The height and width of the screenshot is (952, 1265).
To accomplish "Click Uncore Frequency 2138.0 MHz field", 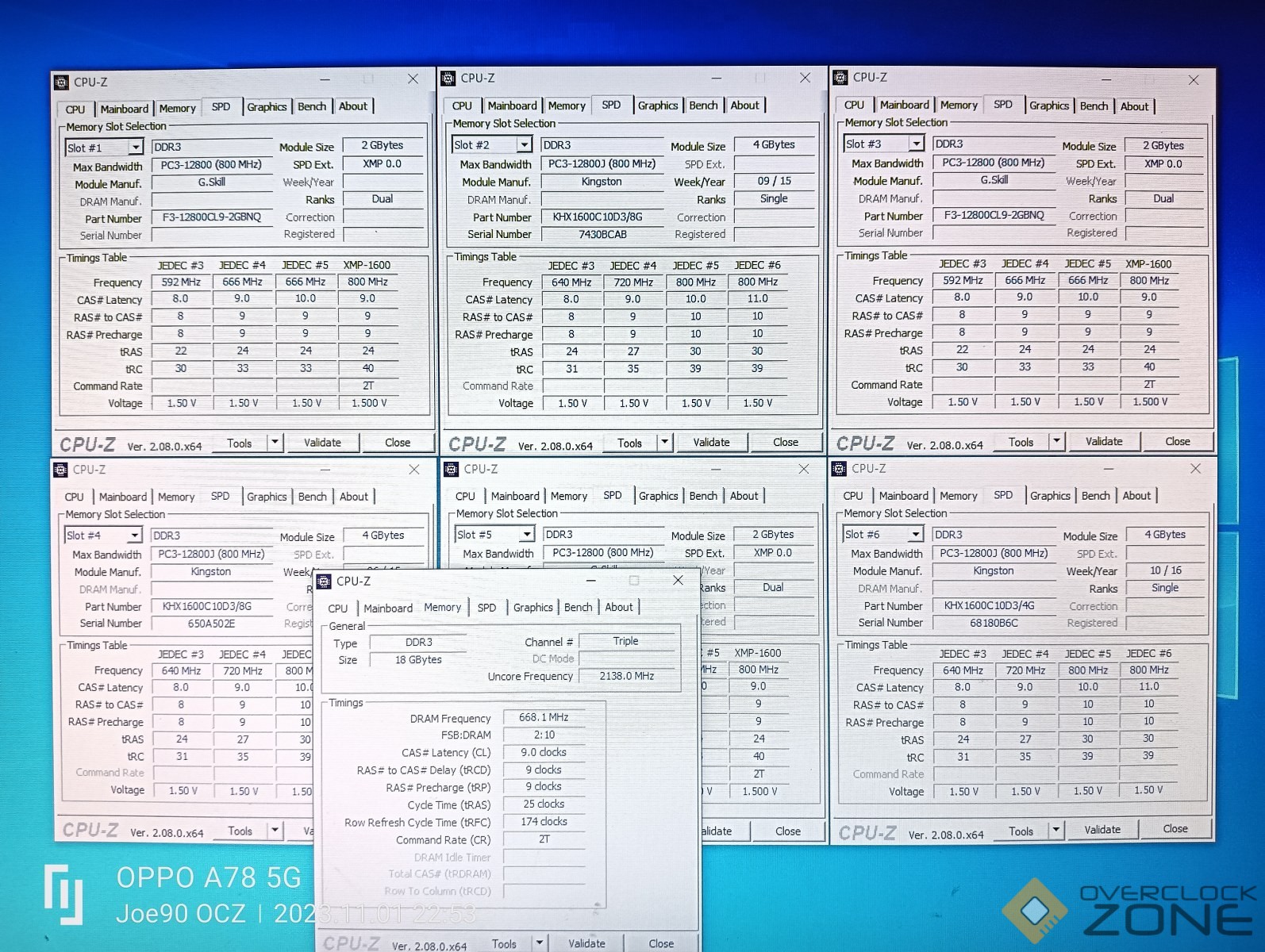I will point(627,676).
